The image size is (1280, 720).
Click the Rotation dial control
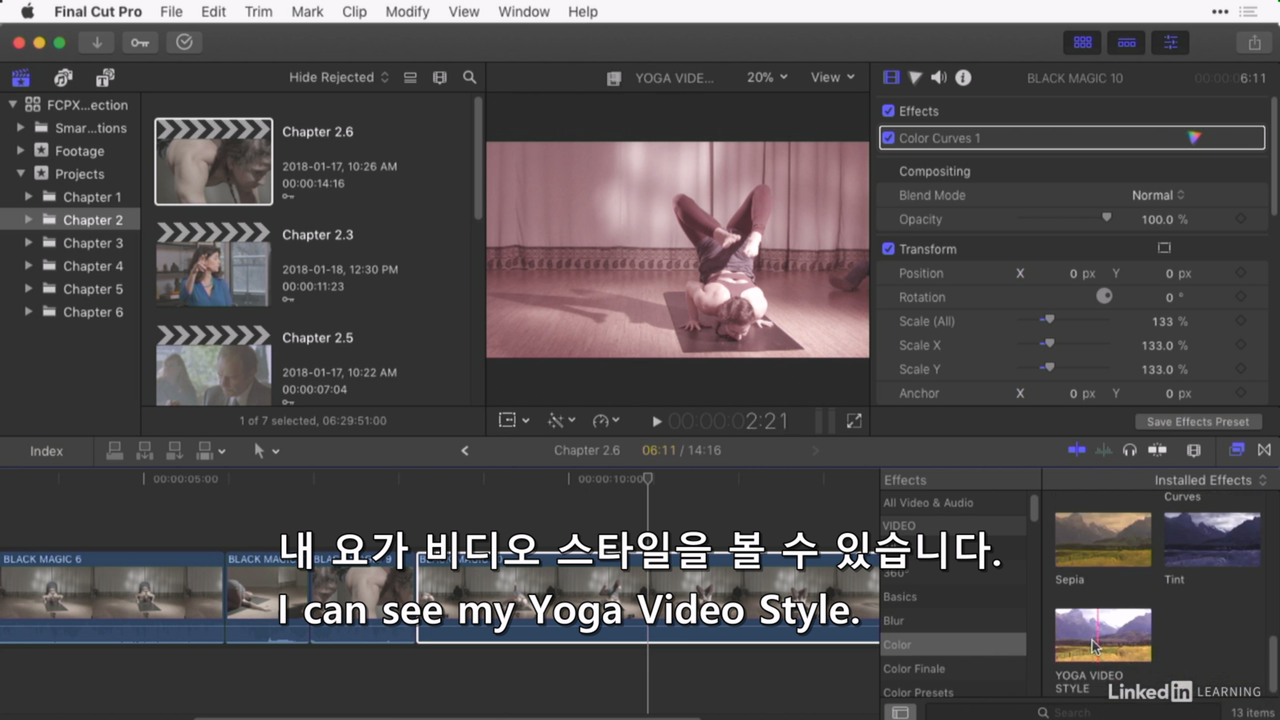(1104, 296)
